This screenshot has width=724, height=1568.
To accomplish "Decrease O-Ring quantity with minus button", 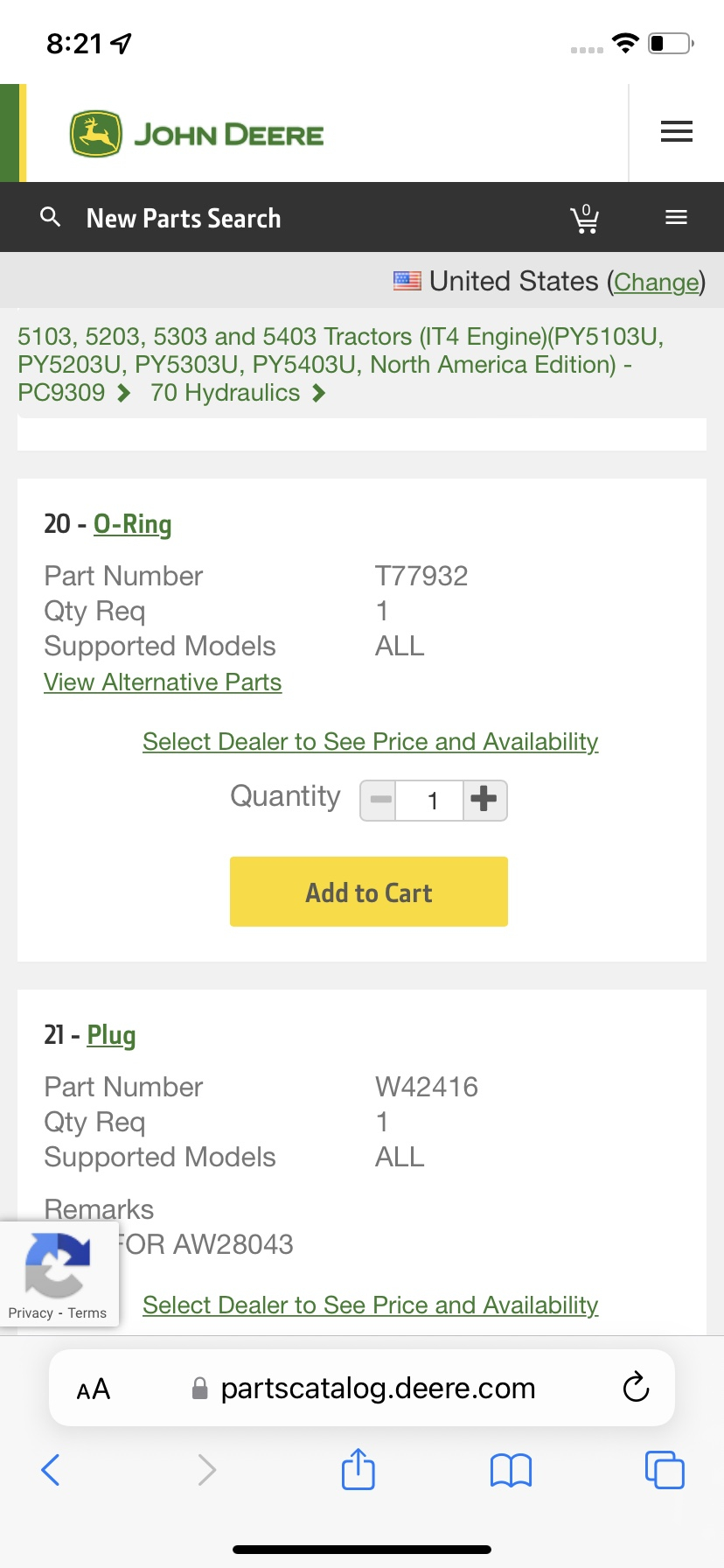I will point(379,800).
